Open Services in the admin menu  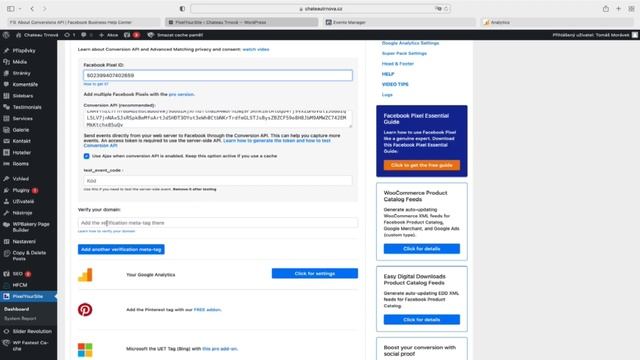22,119
